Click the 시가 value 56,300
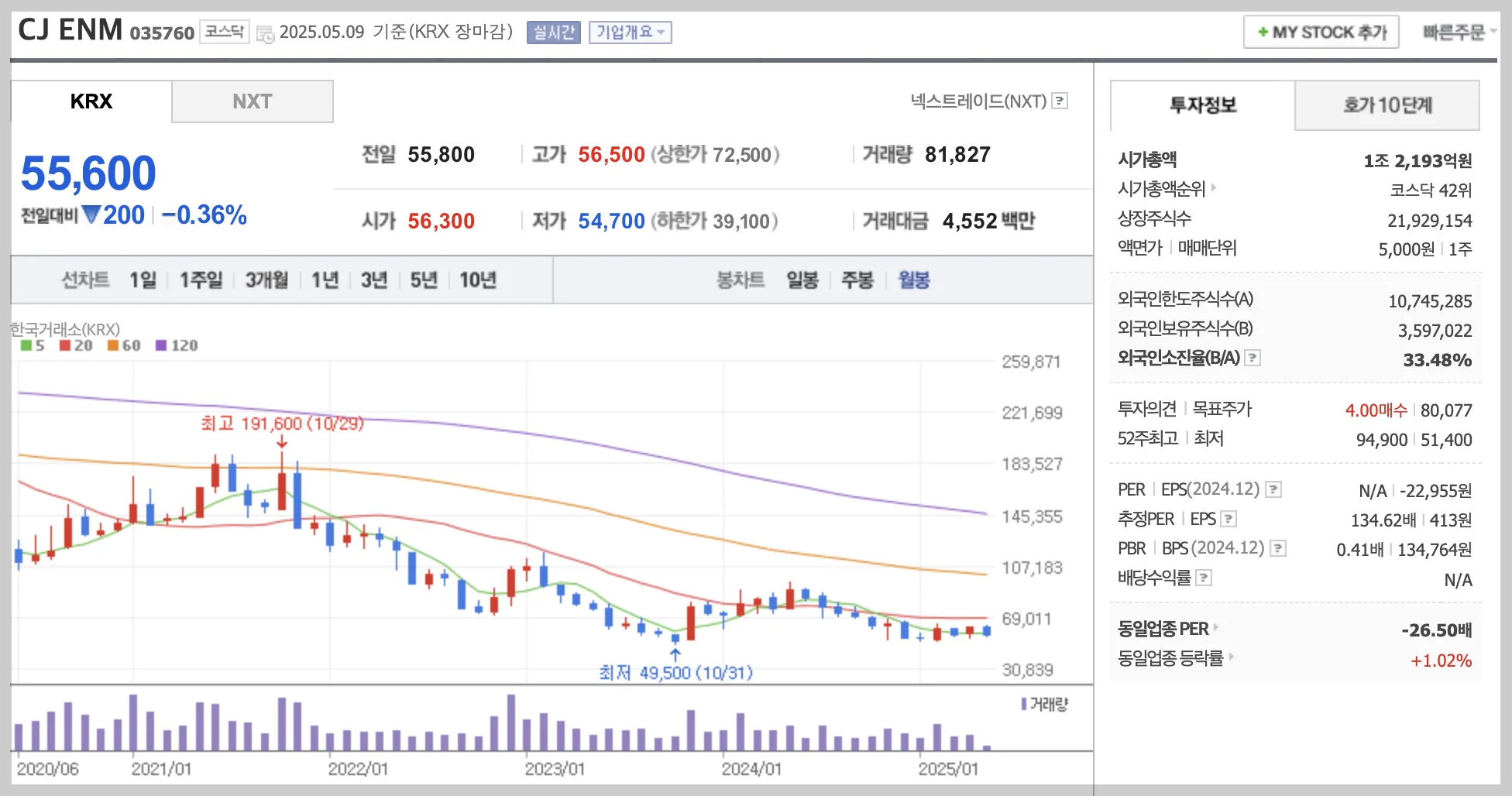Image resolution: width=1512 pixels, height=796 pixels. [441, 221]
